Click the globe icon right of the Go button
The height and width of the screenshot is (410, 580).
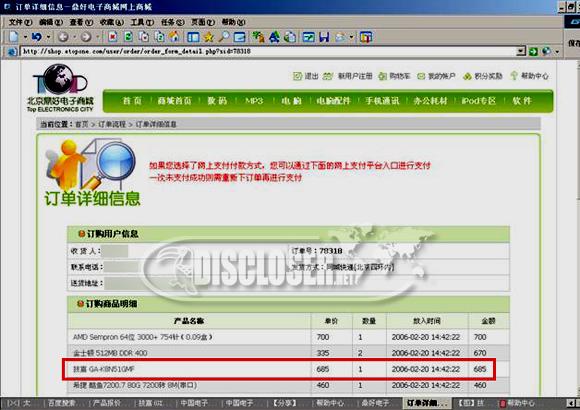coord(546,51)
